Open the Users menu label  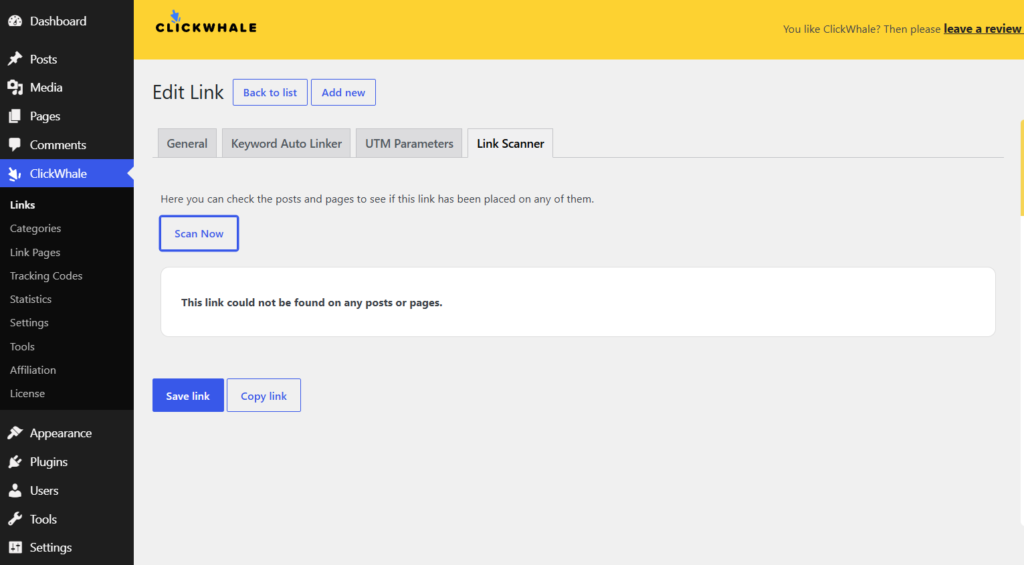44,491
